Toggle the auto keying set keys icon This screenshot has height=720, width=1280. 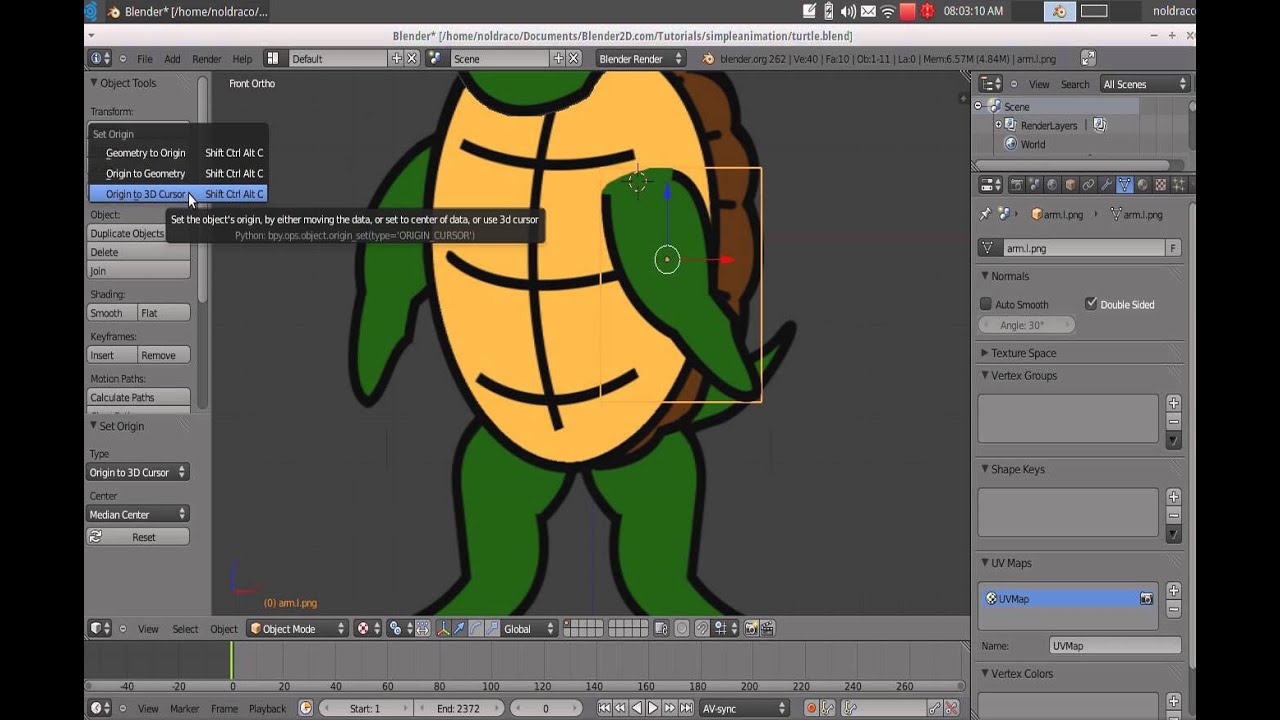(828, 708)
